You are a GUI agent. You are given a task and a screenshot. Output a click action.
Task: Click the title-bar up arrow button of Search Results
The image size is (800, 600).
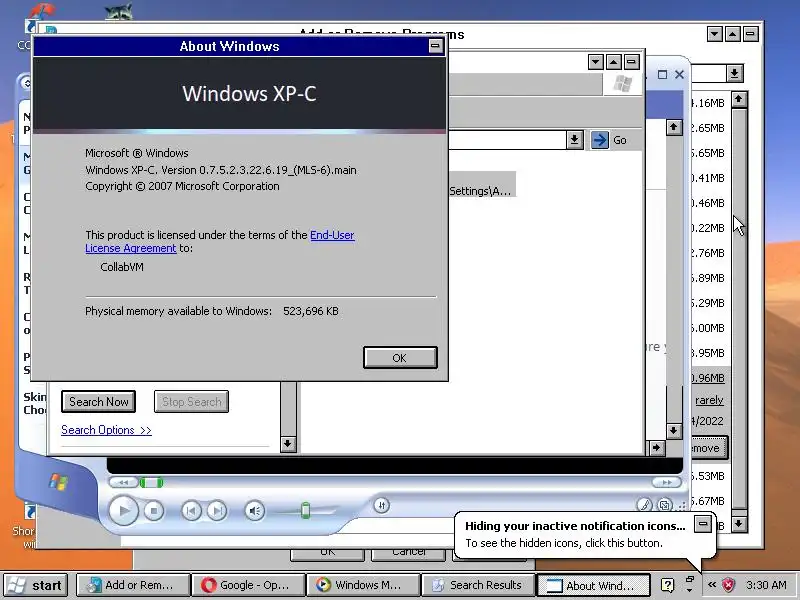point(614,62)
